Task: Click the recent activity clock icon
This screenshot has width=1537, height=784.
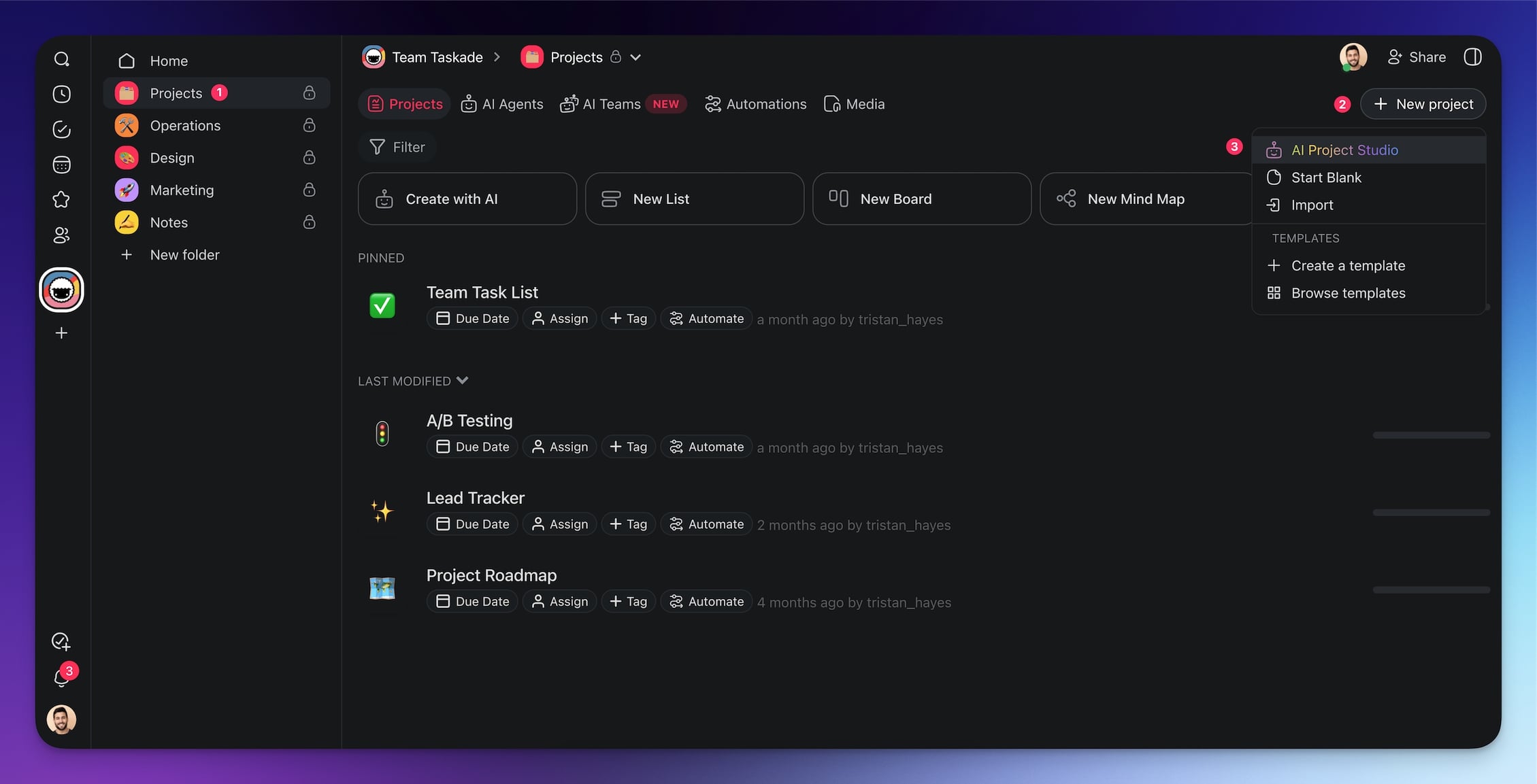Action: (61, 94)
